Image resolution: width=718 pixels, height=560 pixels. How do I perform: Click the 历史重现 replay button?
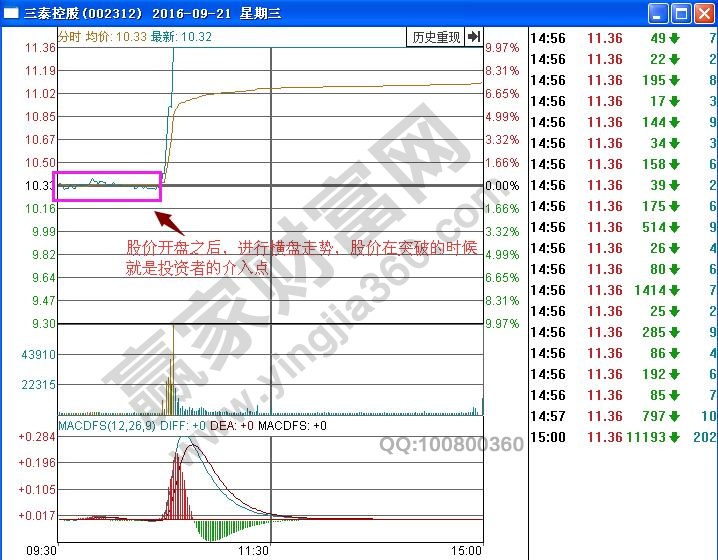click(436, 37)
